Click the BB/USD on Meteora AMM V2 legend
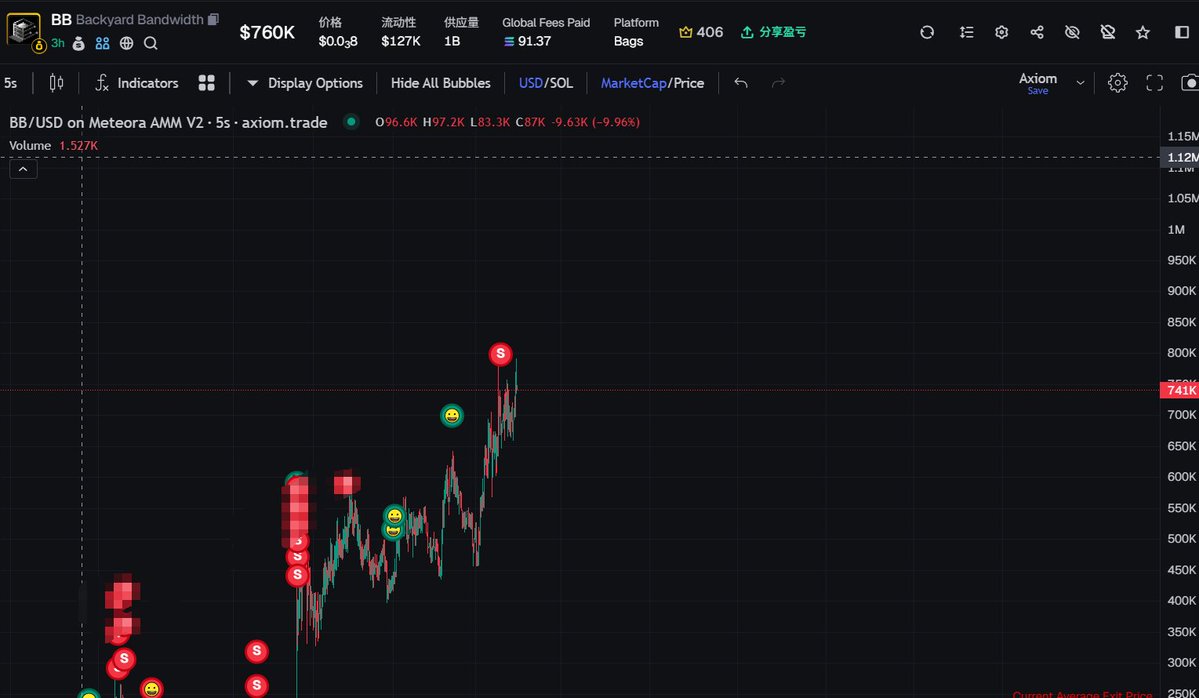The image size is (1199, 698). (x=168, y=122)
